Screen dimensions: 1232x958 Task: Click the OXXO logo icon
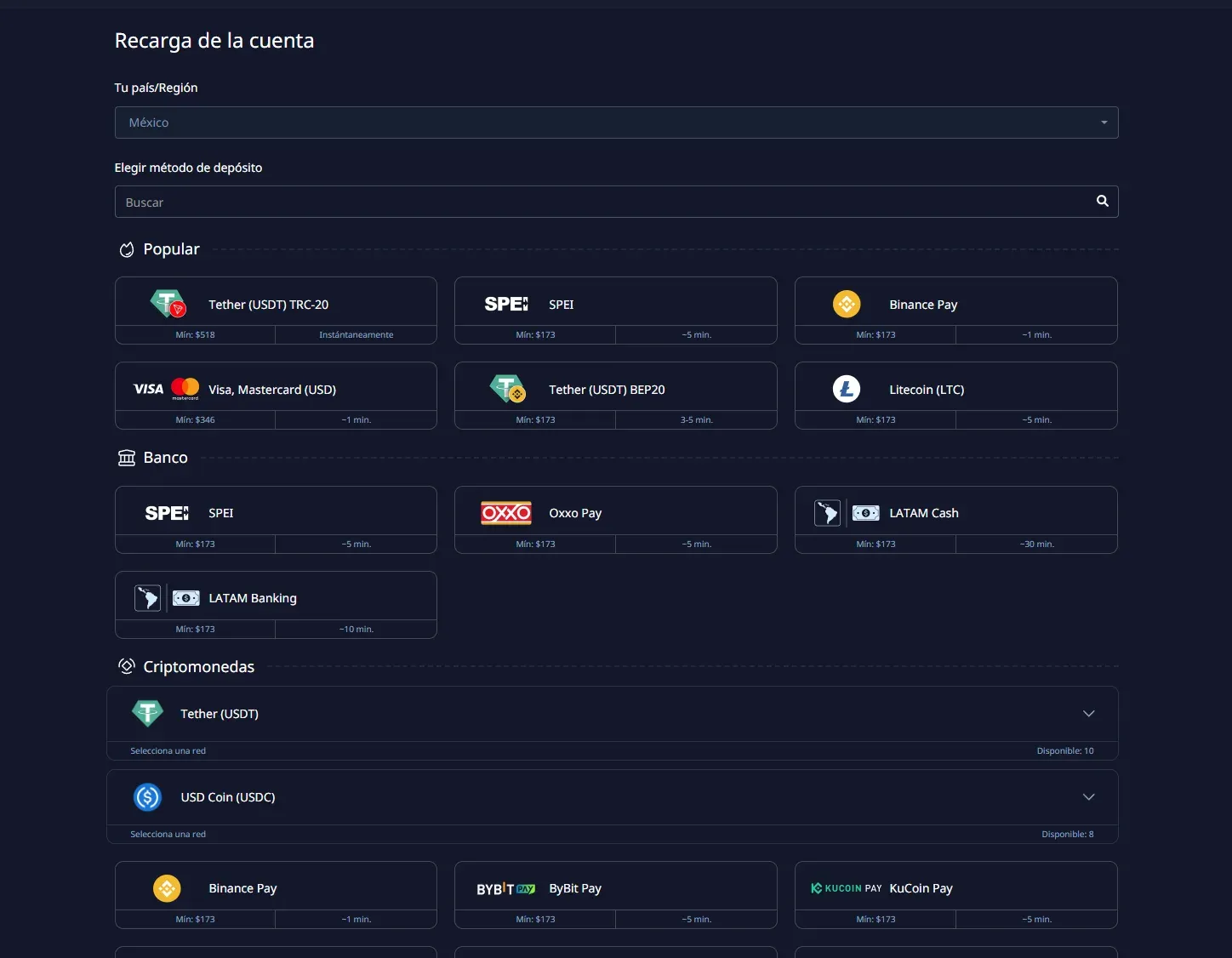coord(506,513)
